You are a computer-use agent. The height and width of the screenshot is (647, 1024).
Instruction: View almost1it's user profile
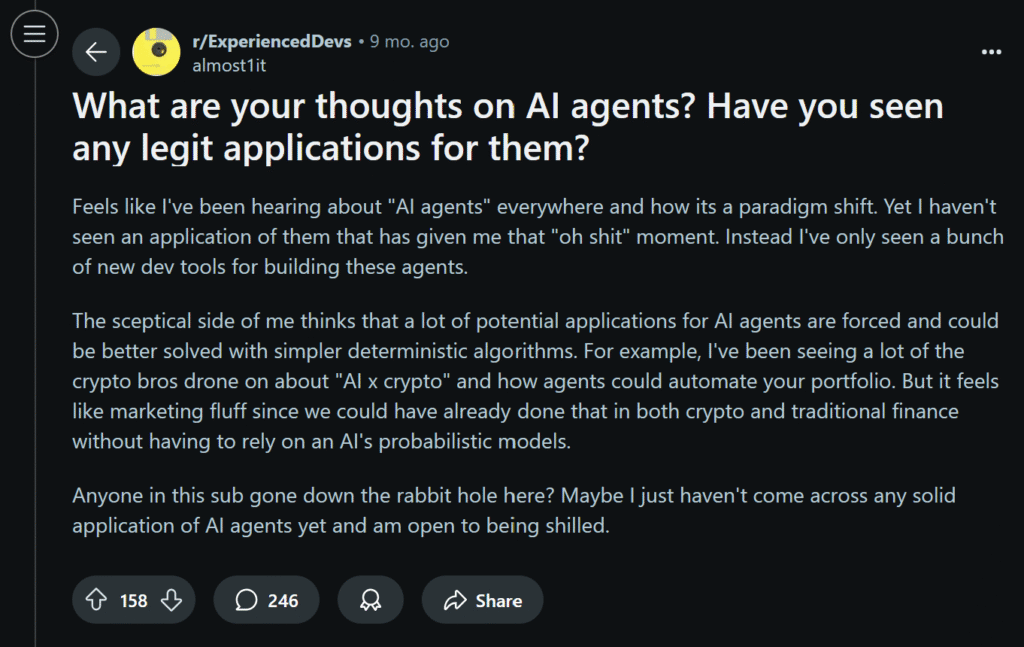pos(229,64)
